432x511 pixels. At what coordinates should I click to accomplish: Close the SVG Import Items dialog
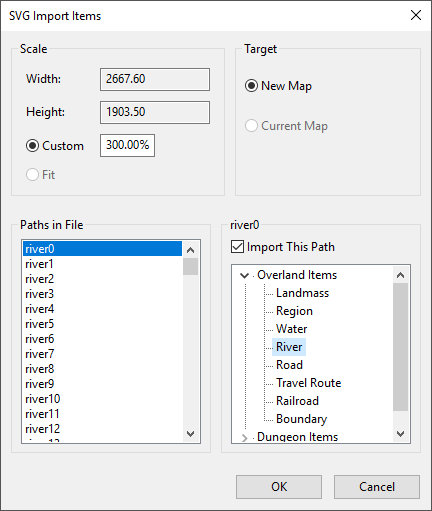pyautogui.click(x=416, y=15)
